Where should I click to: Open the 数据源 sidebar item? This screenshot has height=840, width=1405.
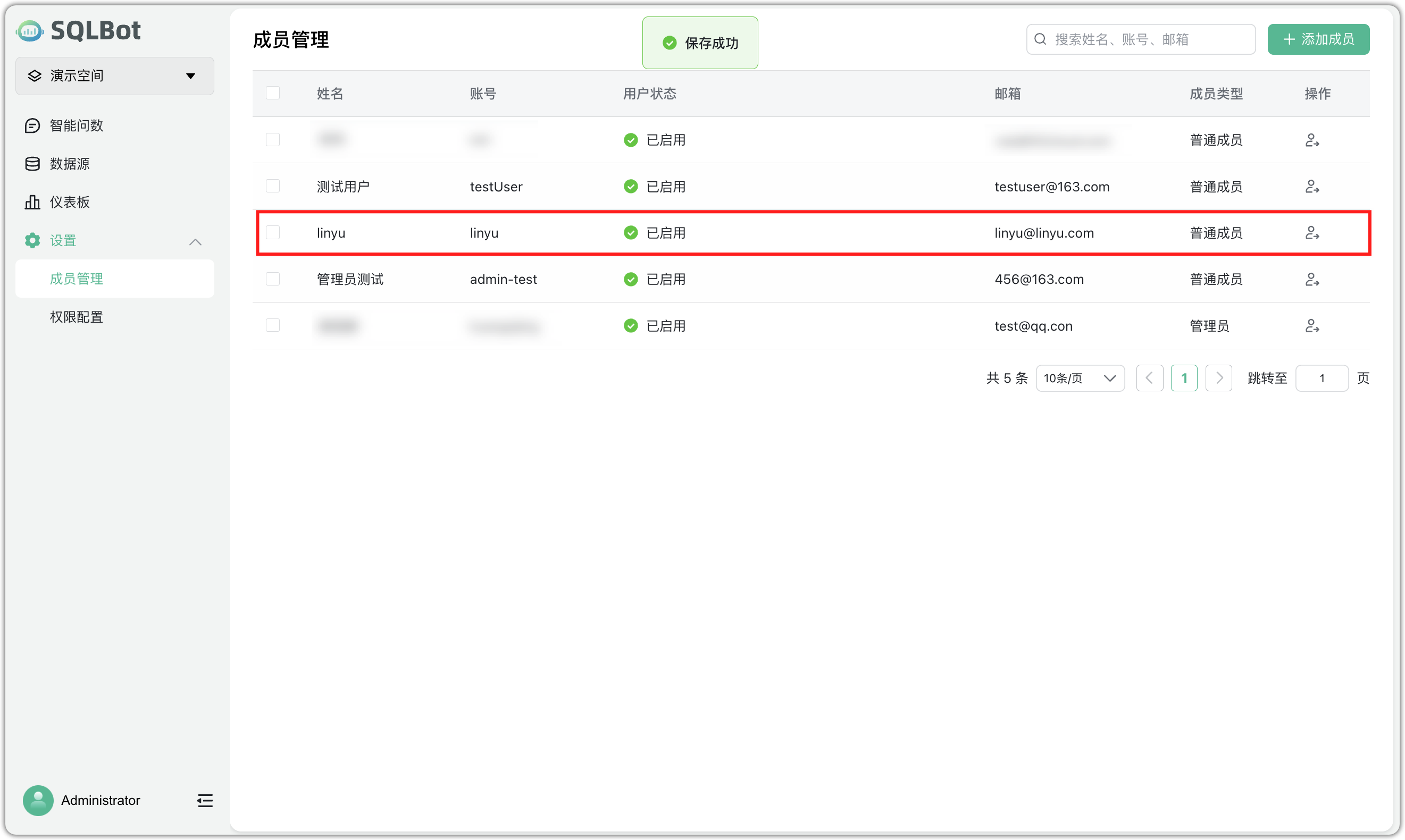70,164
